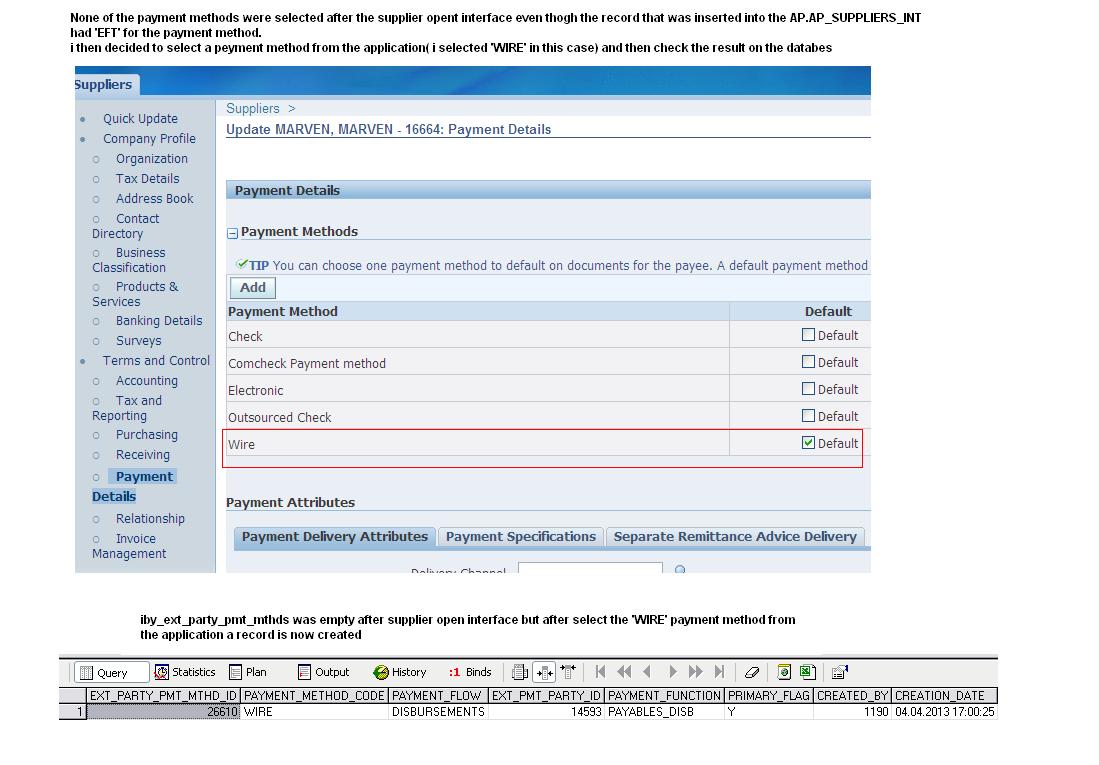This screenshot has width=1099, height=765.
Task: Jump back a page of records
Action: tap(624, 672)
